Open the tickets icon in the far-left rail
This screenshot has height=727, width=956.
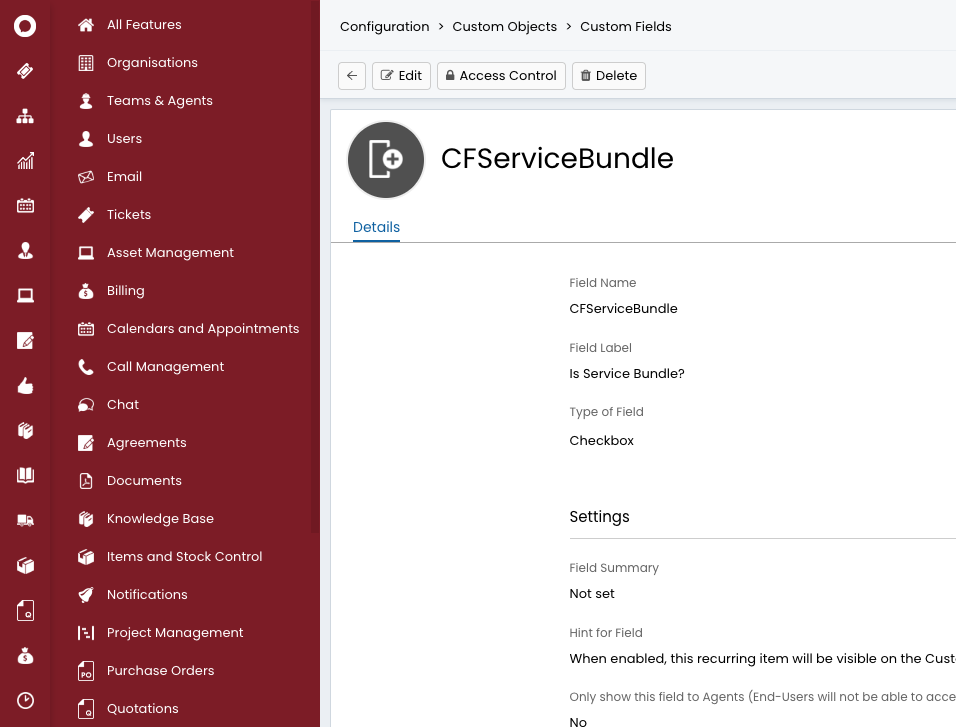tap(25, 71)
